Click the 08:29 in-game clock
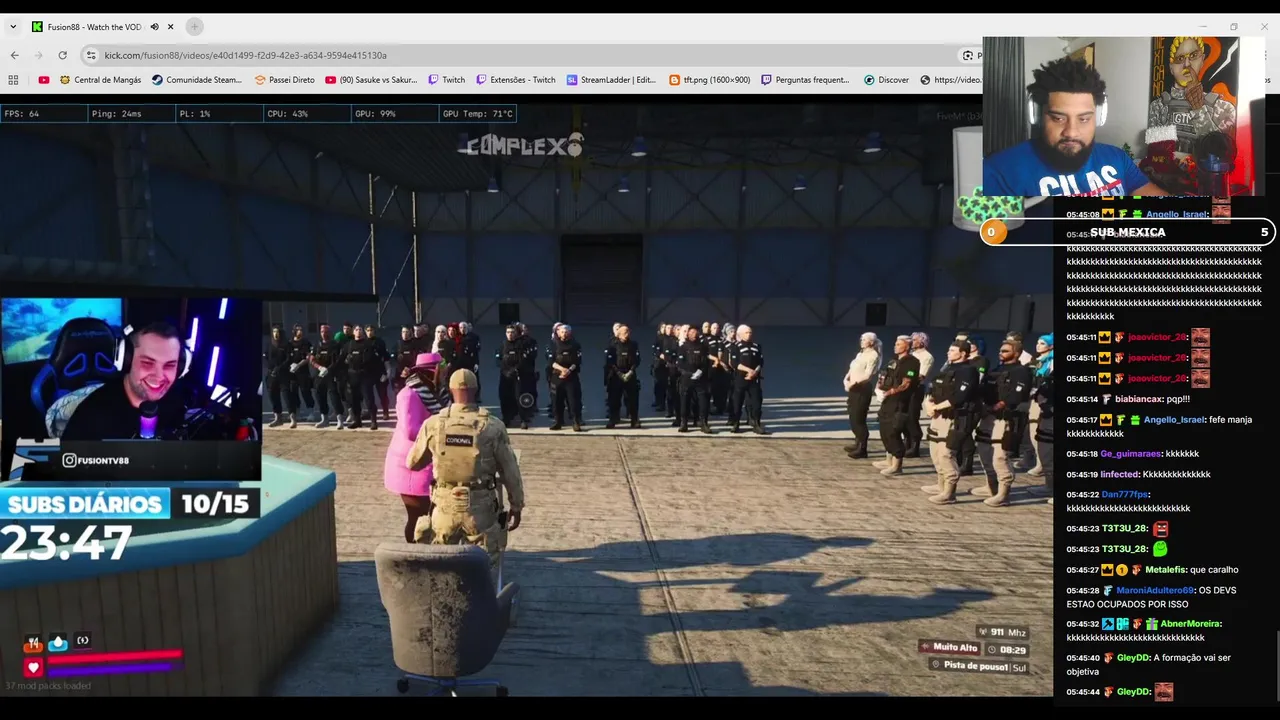 1007,649
